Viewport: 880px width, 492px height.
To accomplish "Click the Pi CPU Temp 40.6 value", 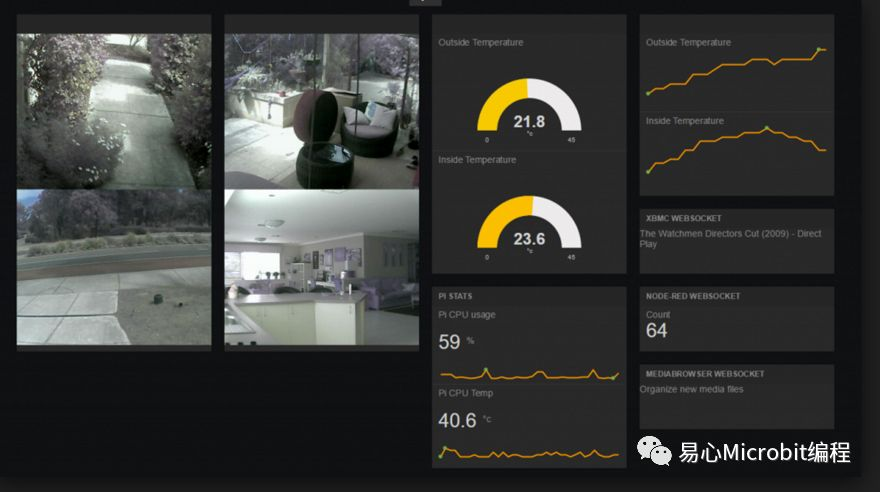I will 457,420.
